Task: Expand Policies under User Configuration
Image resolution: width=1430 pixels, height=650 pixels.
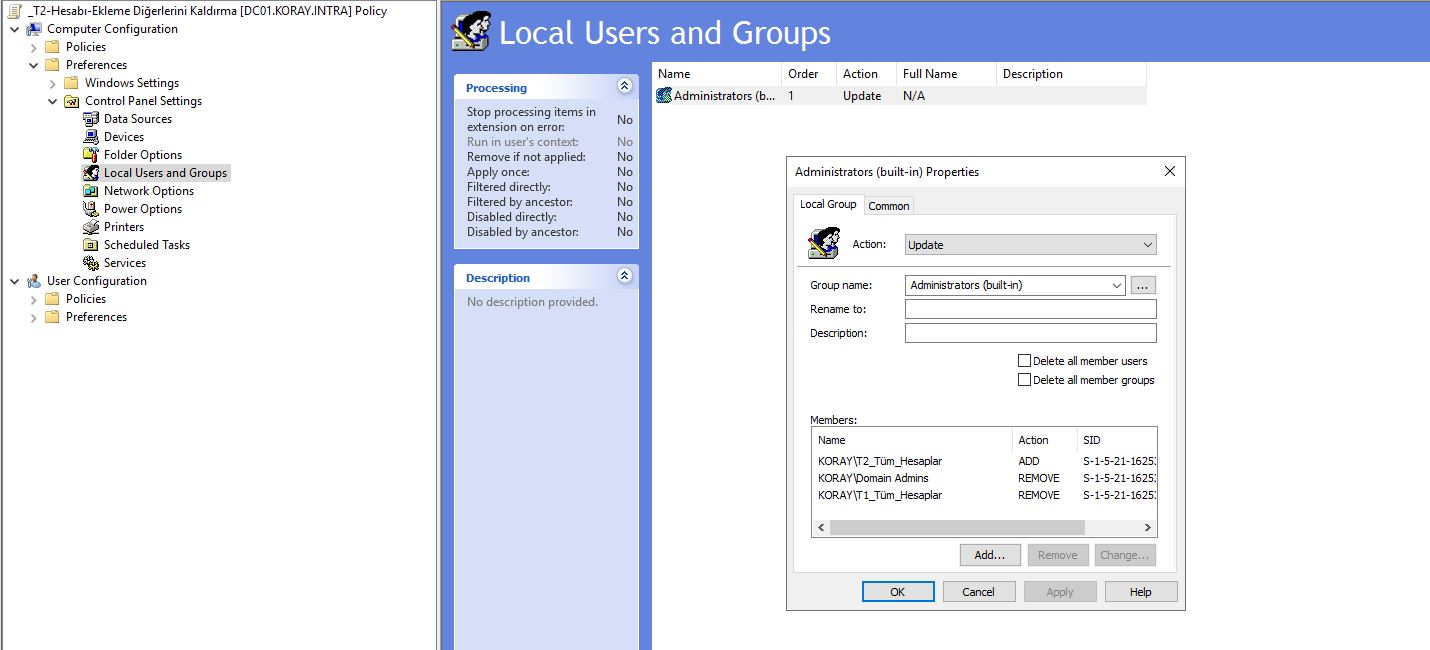Action: click(31, 298)
